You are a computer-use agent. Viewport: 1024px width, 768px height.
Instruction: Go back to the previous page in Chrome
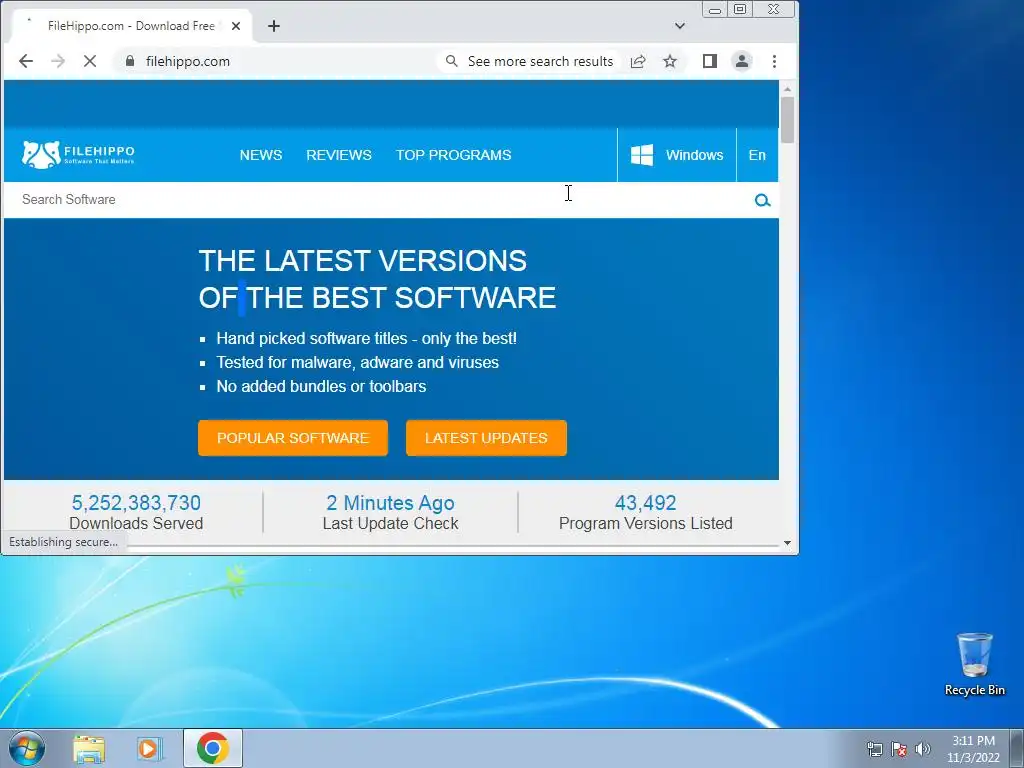tap(25, 61)
